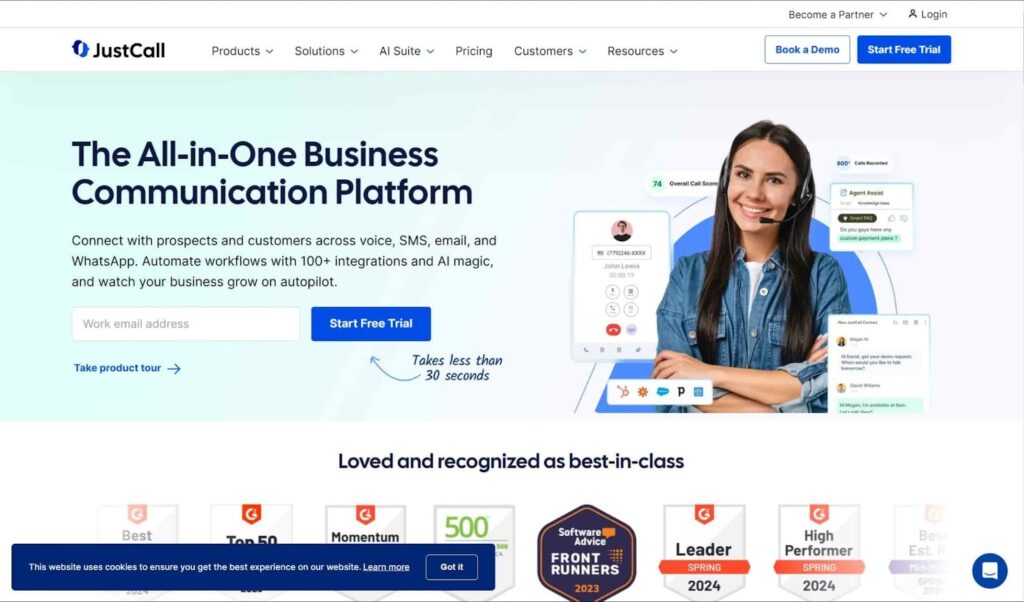Viewport: 1024px width, 602px height.
Task: Expand the Solutions dropdown menu
Action: 326,51
